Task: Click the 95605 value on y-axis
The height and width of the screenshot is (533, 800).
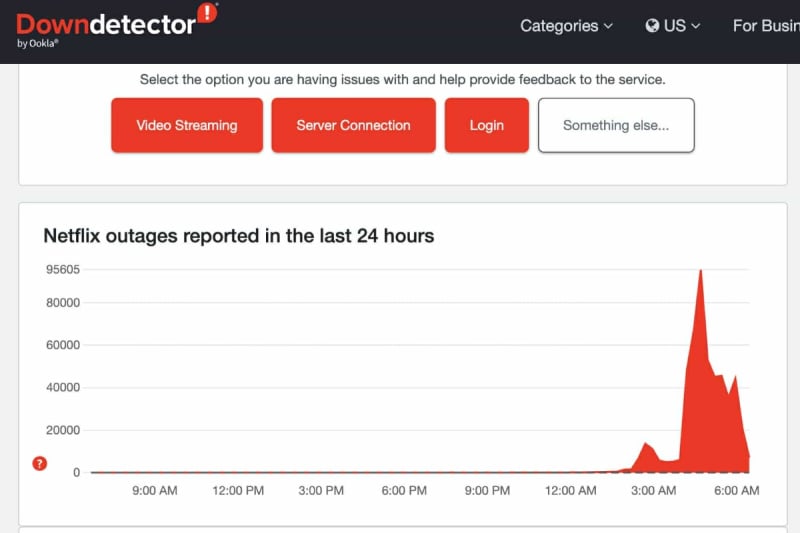Action: pyautogui.click(x=62, y=269)
